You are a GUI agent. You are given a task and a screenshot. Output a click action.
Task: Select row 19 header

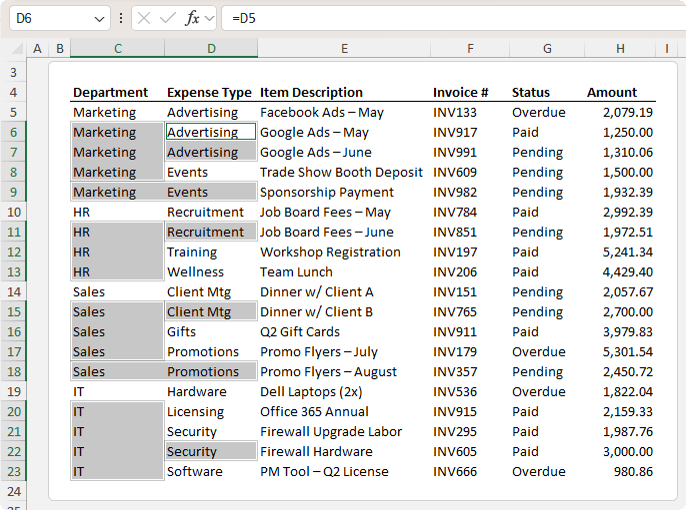[x=13, y=391]
